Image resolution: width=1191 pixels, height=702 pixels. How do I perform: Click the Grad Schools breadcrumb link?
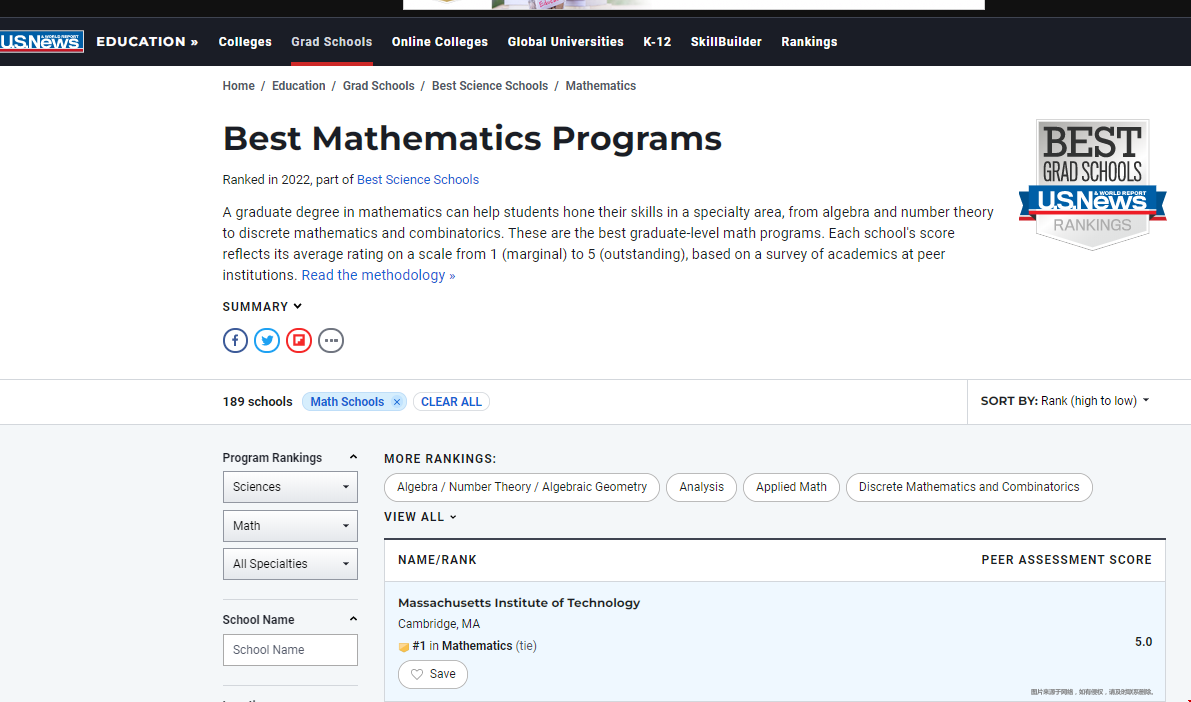(378, 86)
